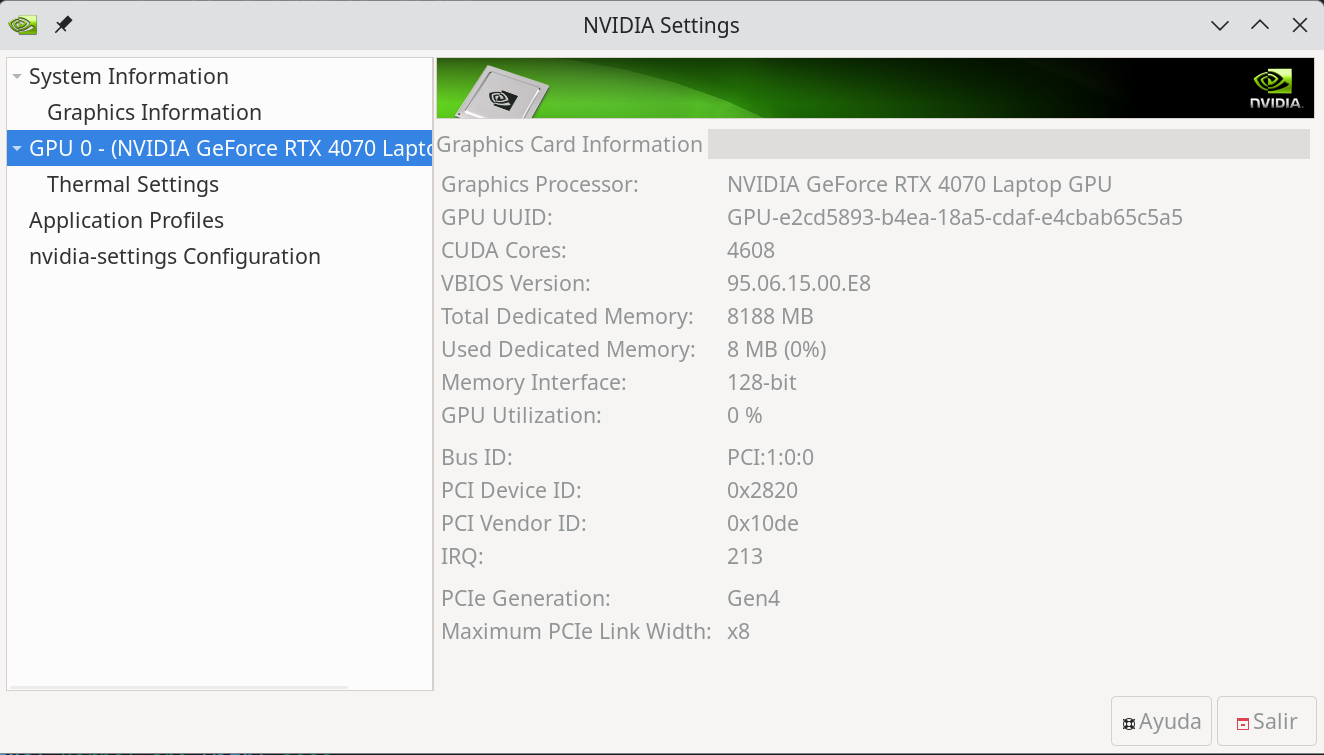Select the x8 link width value
Viewport: 1324px width, 755px height.
click(x=739, y=632)
